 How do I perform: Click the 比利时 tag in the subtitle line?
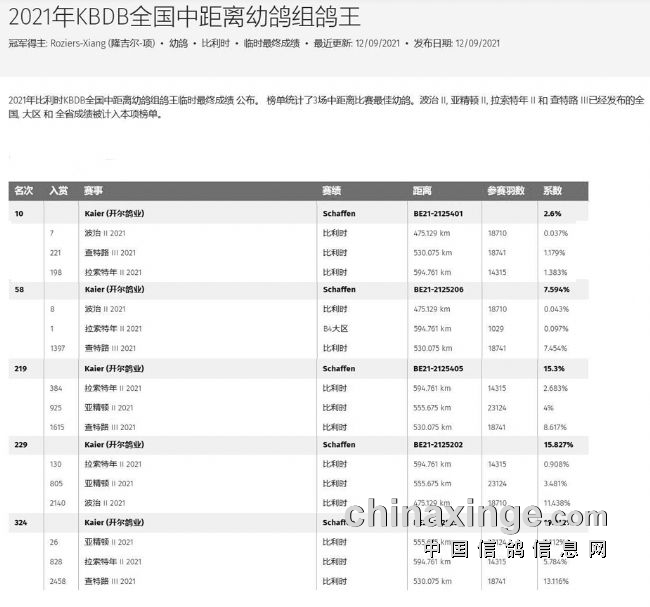pos(216,44)
